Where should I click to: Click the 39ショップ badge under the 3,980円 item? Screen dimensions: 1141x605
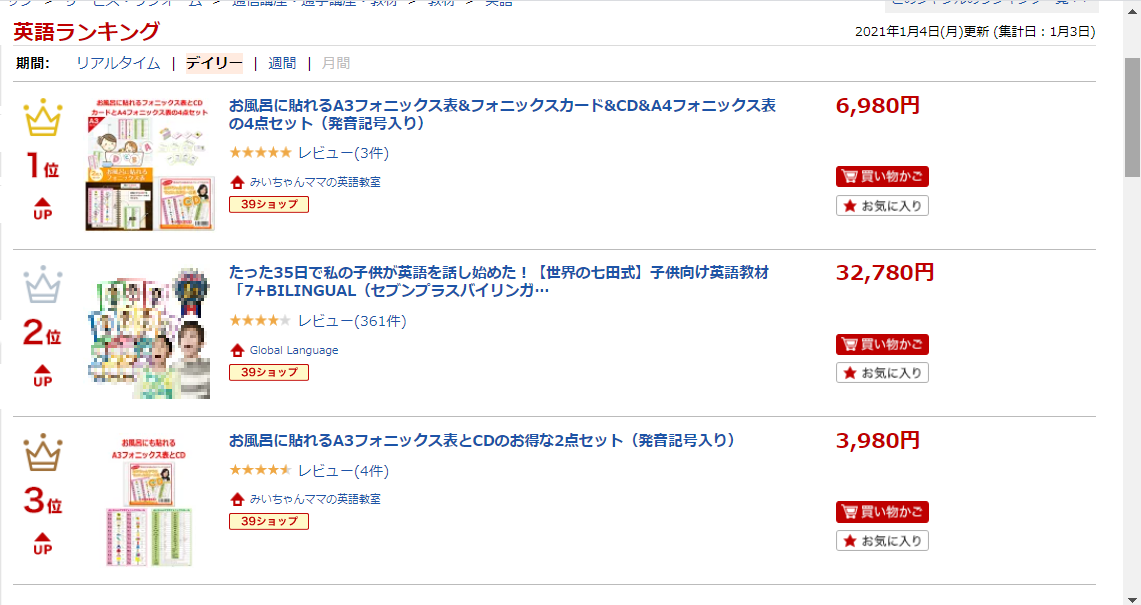pos(269,521)
